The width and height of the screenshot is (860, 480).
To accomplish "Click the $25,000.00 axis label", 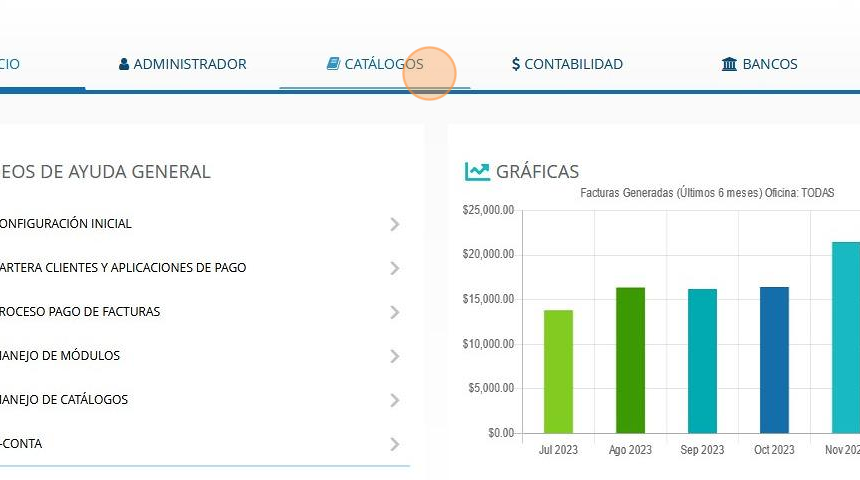I will 488,210.
